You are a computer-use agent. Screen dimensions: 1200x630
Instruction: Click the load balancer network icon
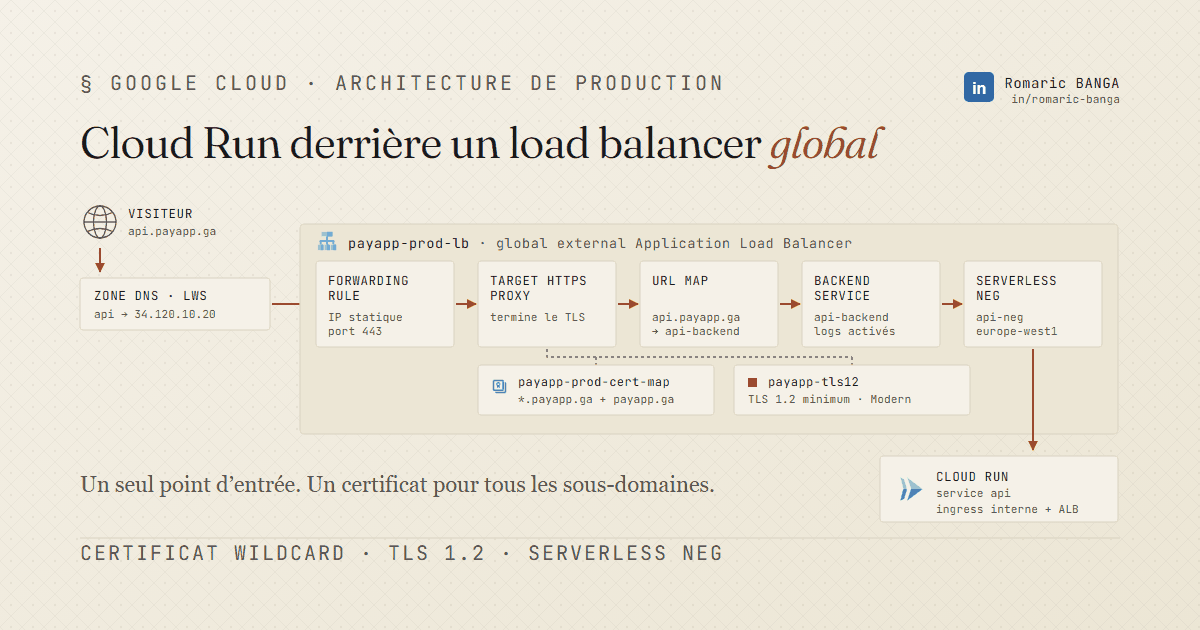pos(327,243)
